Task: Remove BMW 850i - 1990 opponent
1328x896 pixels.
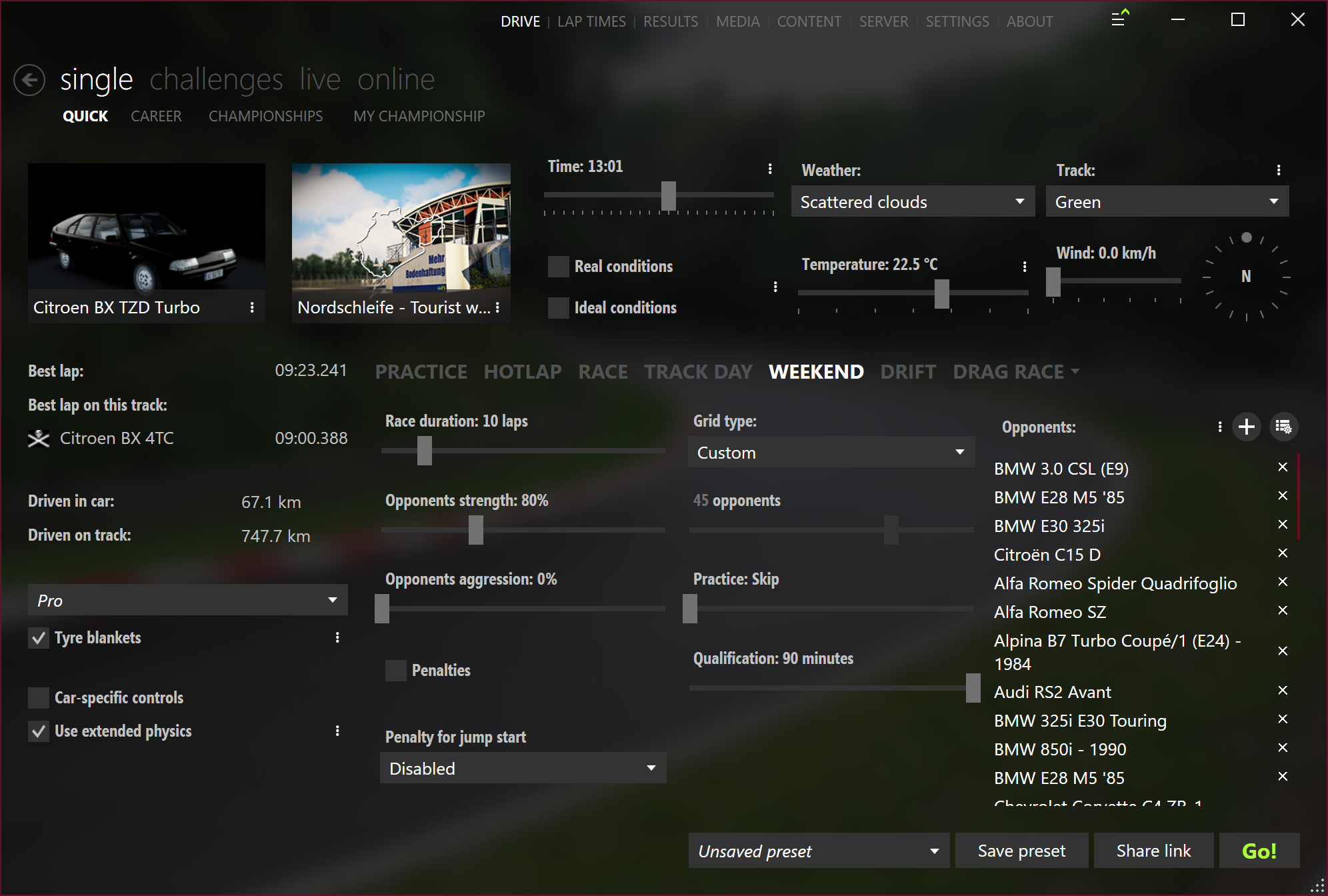Action: pos(1283,748)
